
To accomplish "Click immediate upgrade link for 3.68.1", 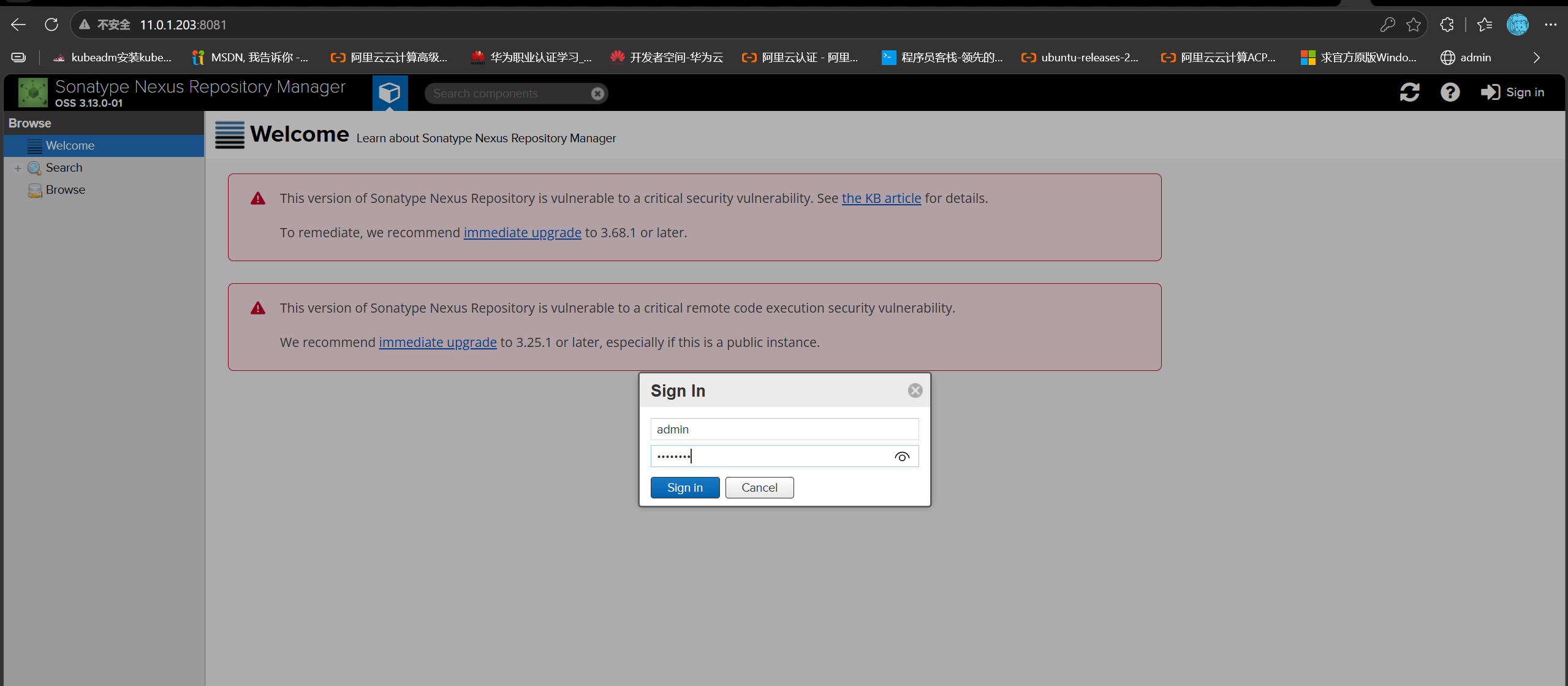I will (x=522, y=232).
